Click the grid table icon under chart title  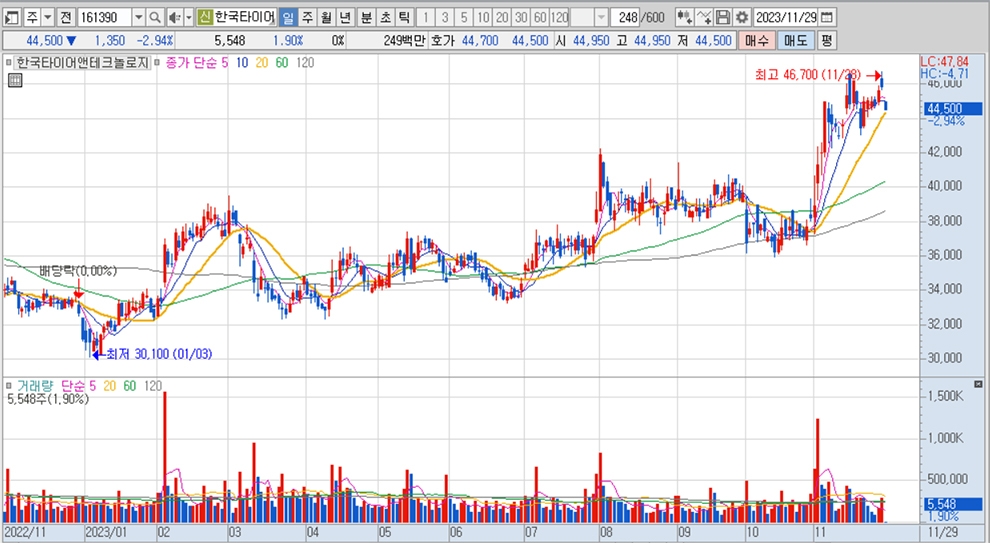coord(15,80)
